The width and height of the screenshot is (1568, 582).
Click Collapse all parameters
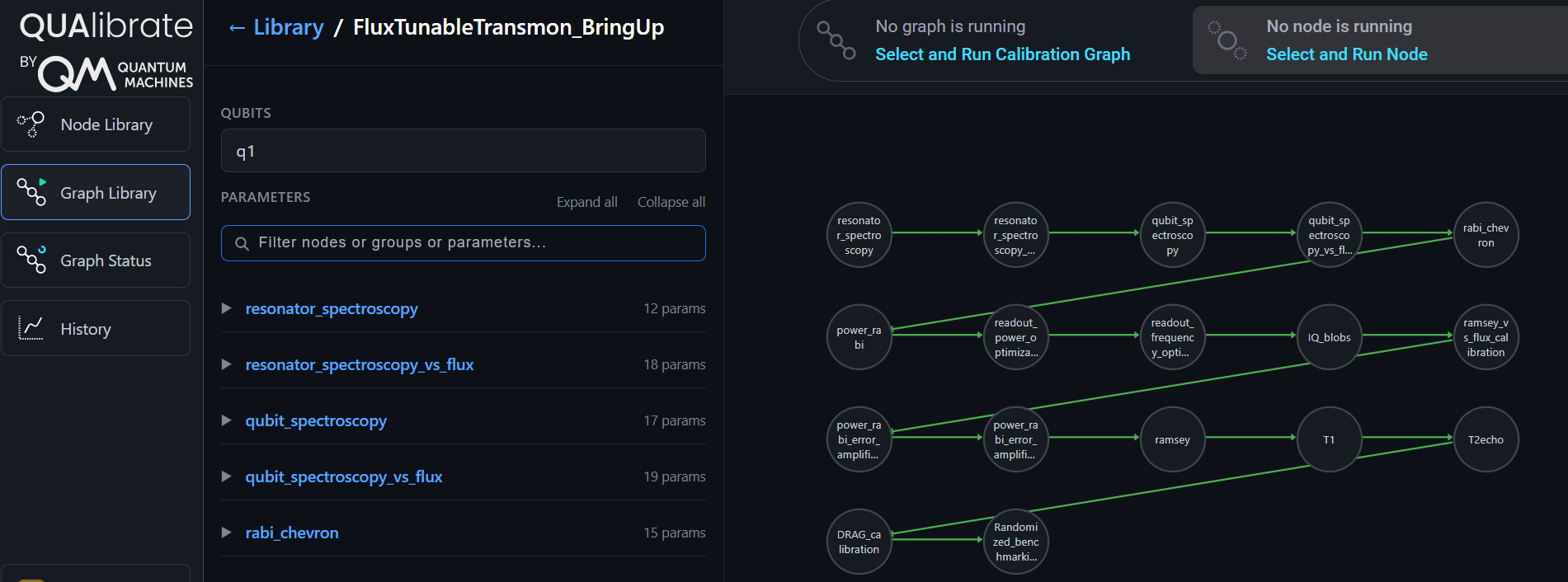[x=671, y=202]
